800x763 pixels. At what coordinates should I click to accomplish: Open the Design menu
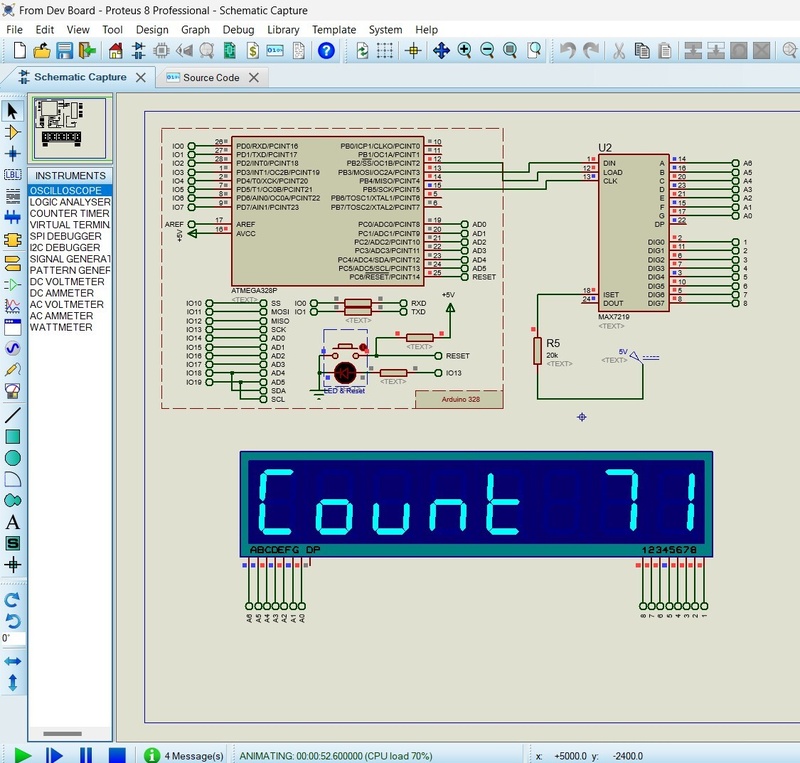pyautogui.click(x=152, y=30)
